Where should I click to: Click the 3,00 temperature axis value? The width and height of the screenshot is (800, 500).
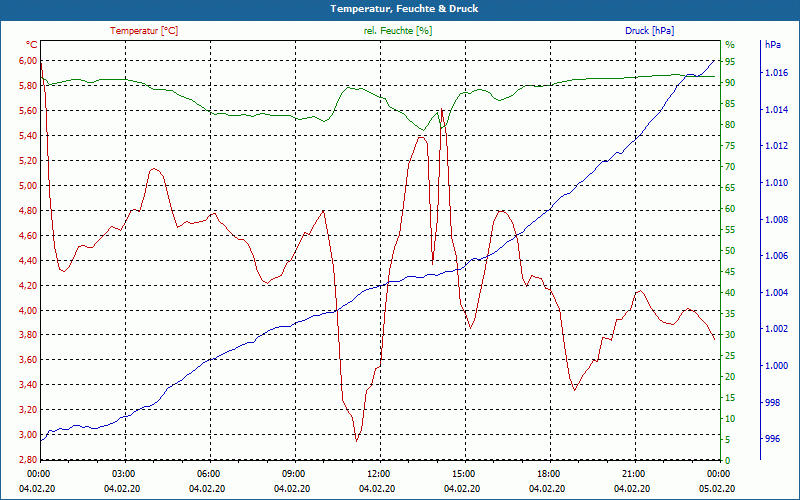click(28, 435)
